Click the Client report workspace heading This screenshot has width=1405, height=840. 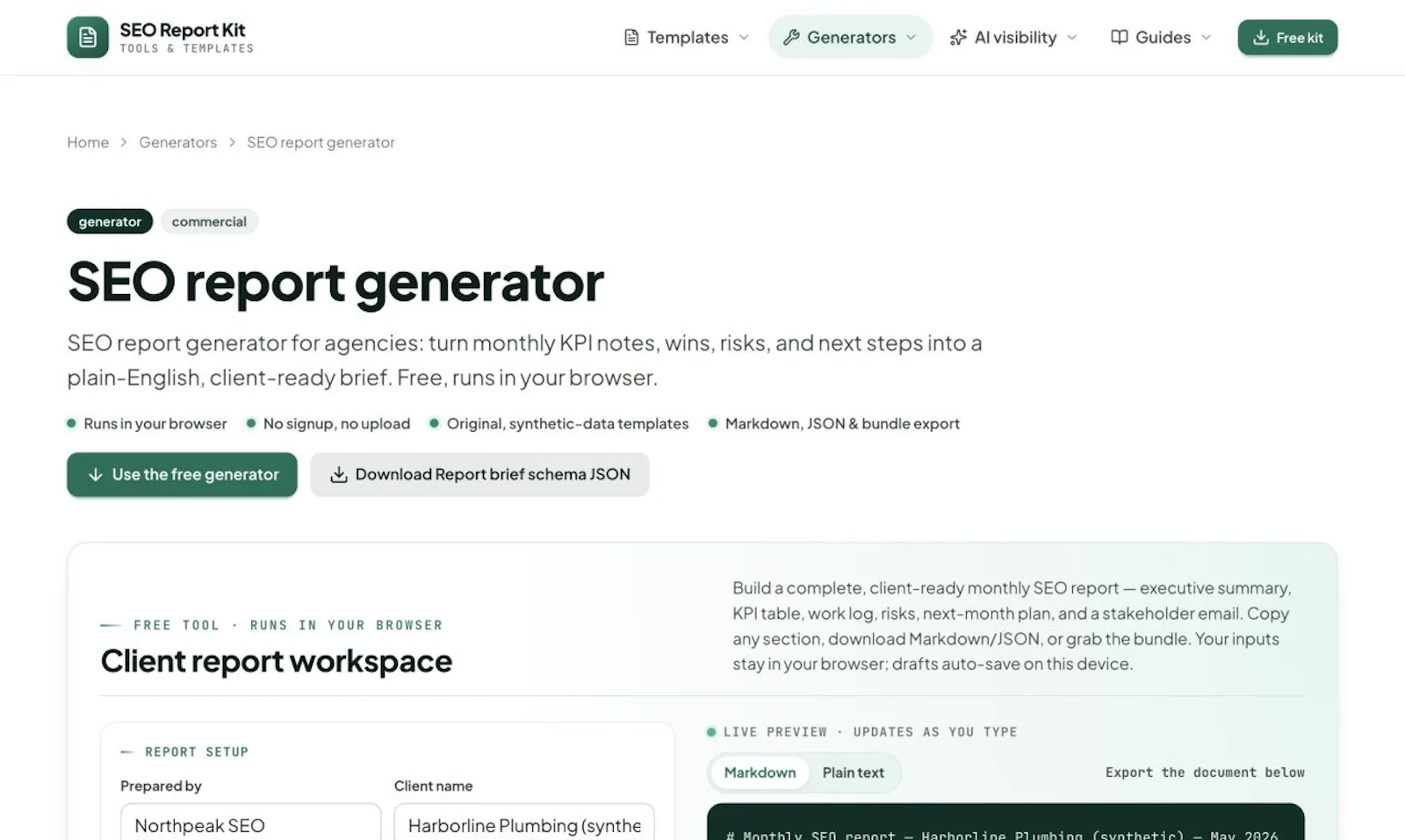coord(276,661)
